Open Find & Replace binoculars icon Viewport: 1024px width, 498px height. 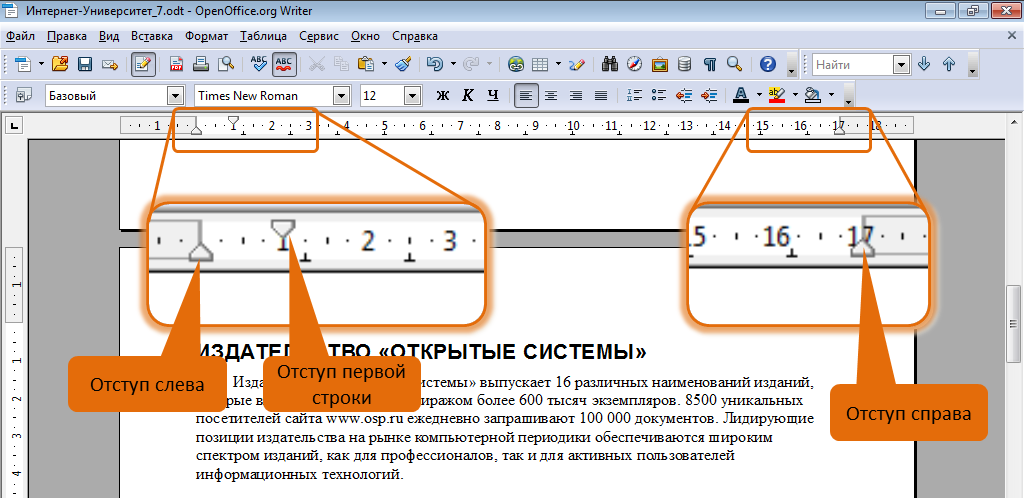[610, 64]
